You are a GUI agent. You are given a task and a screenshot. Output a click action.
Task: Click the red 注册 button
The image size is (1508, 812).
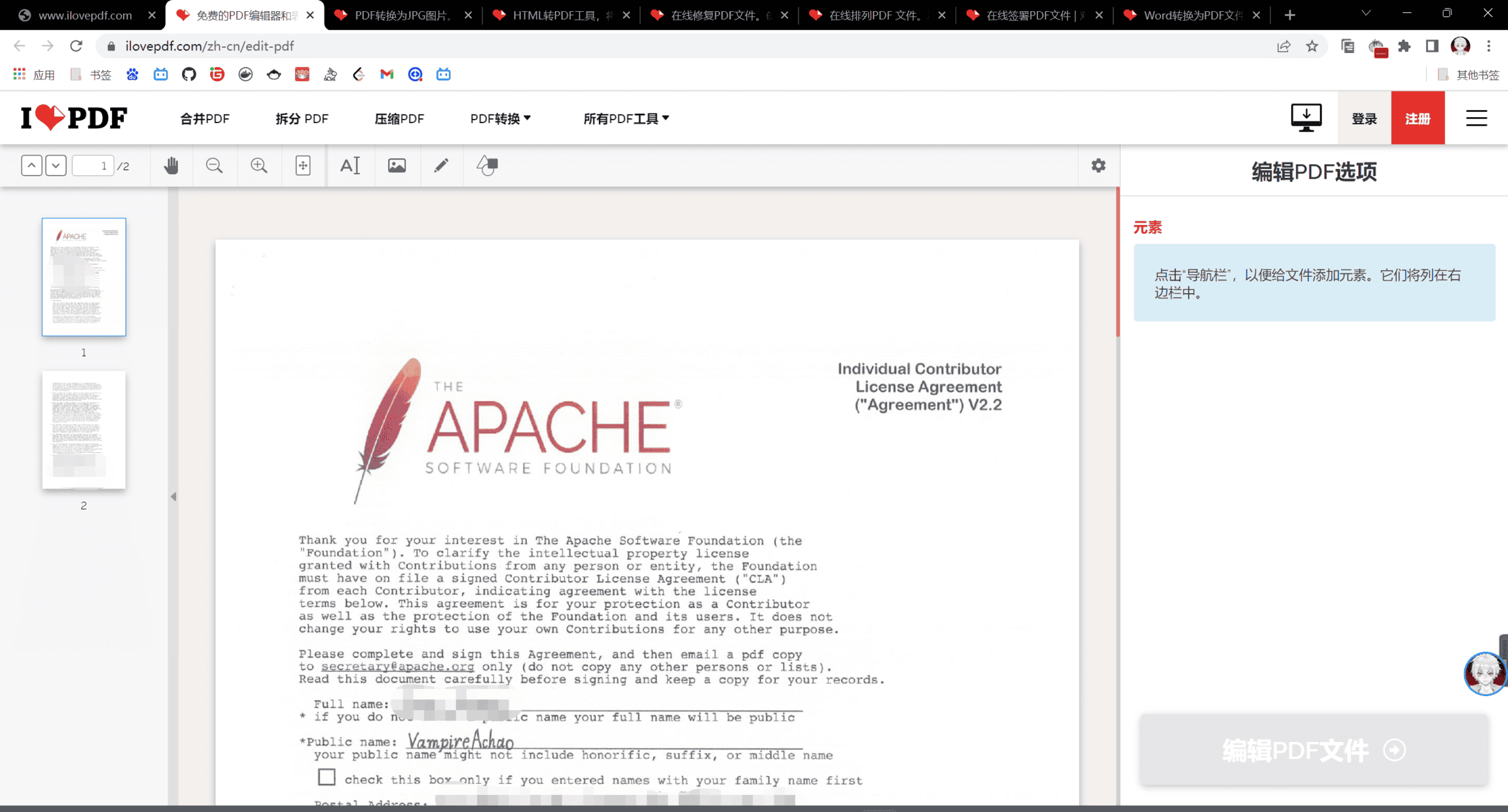[1418, 118]
